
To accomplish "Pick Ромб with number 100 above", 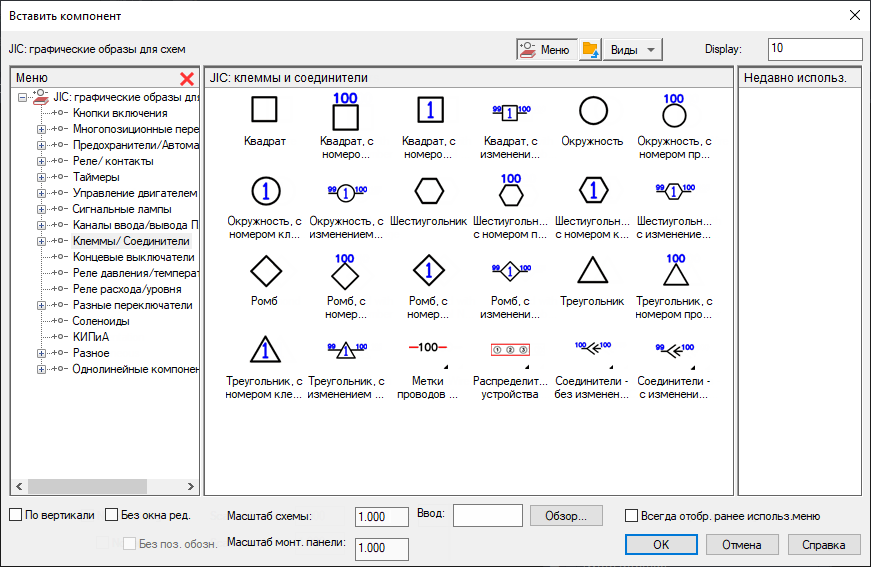I will pos(345,271).
